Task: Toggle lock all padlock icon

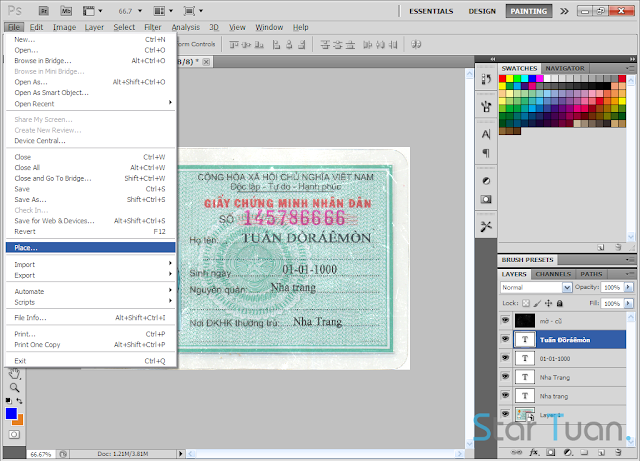Action: (x=560, y=303)
